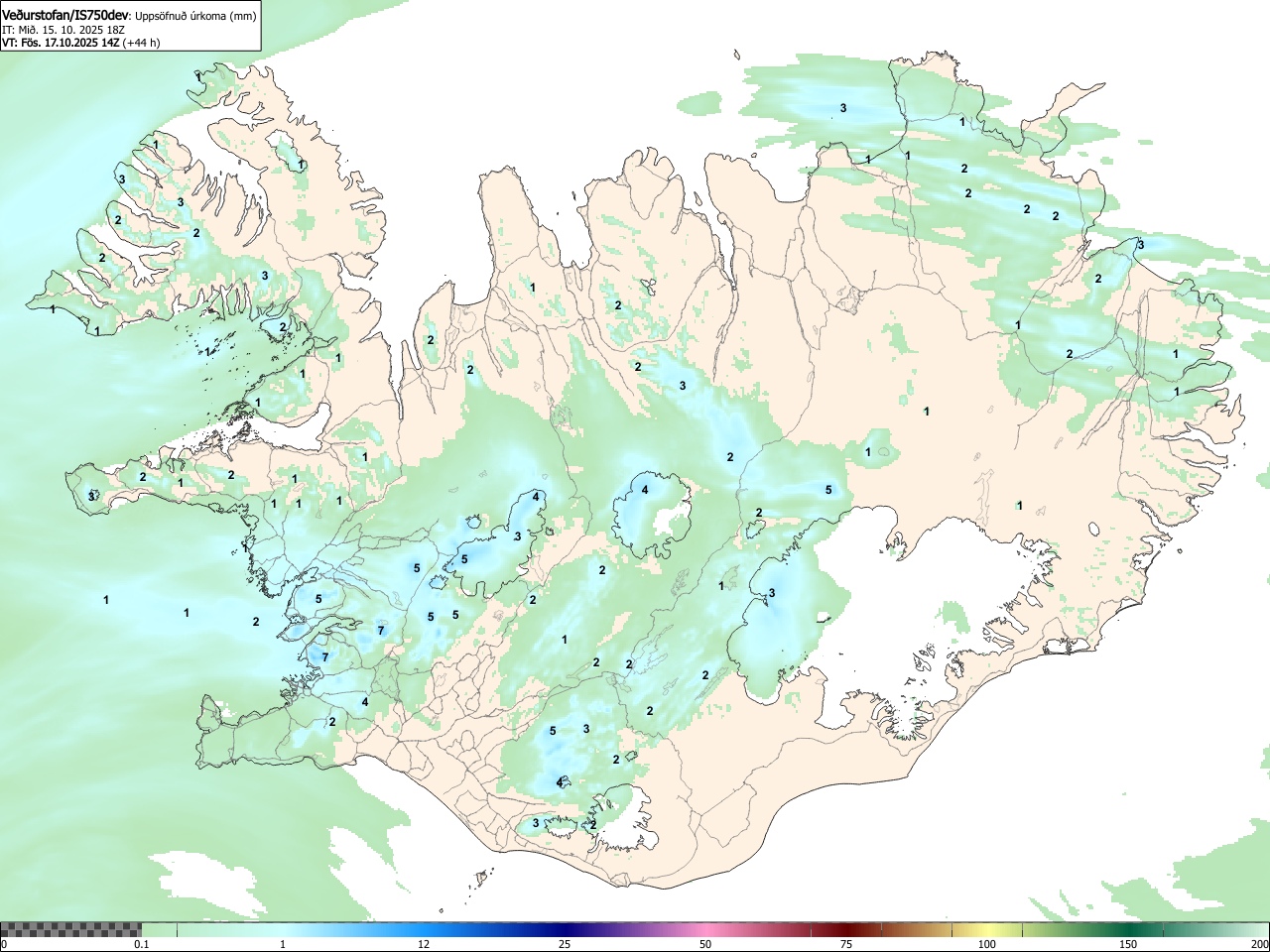
Task: Pick the pink color at scale value 50
Action: [x=705, y=929]
